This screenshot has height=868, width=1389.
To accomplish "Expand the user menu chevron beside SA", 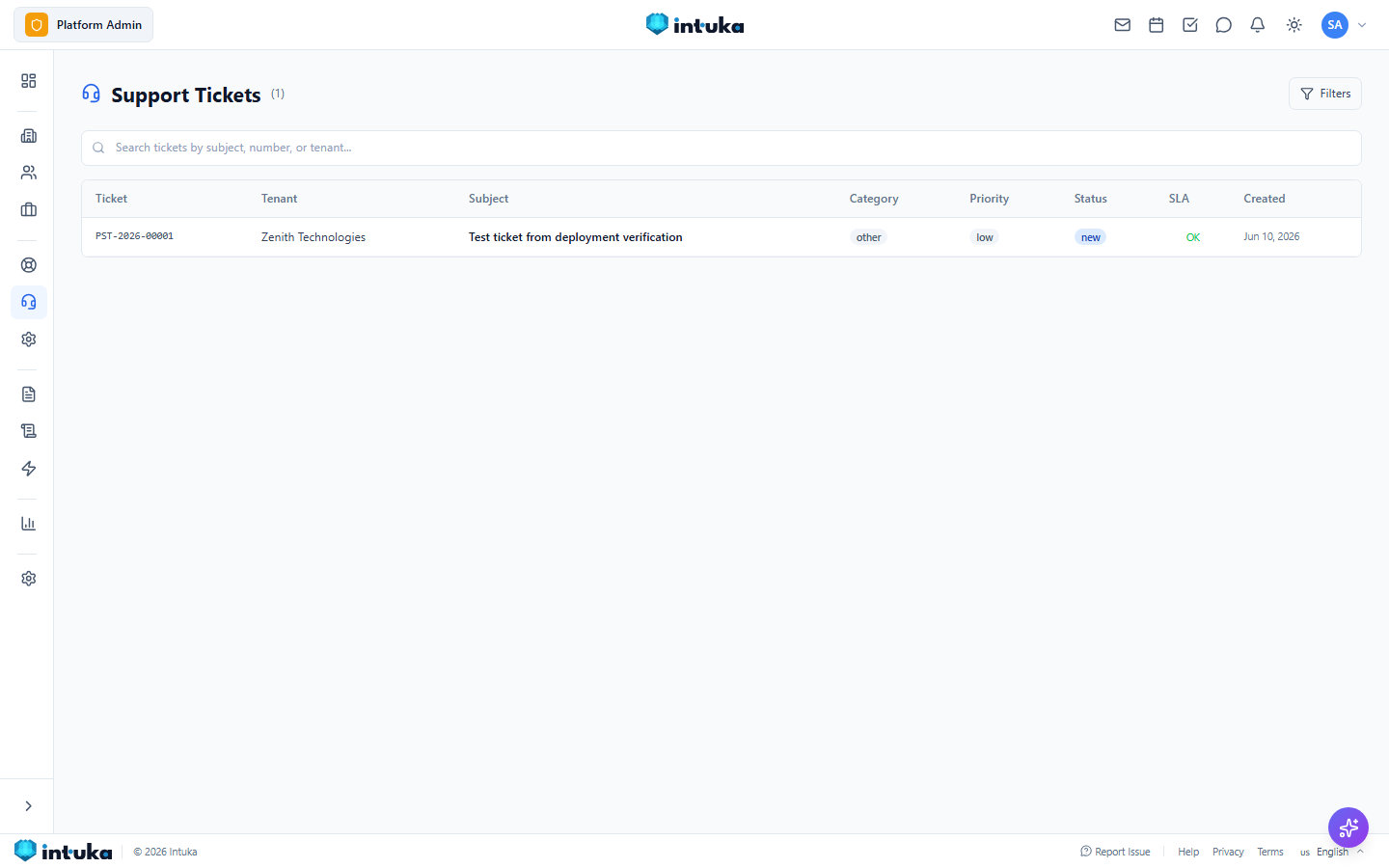I will pos(1362,25).
